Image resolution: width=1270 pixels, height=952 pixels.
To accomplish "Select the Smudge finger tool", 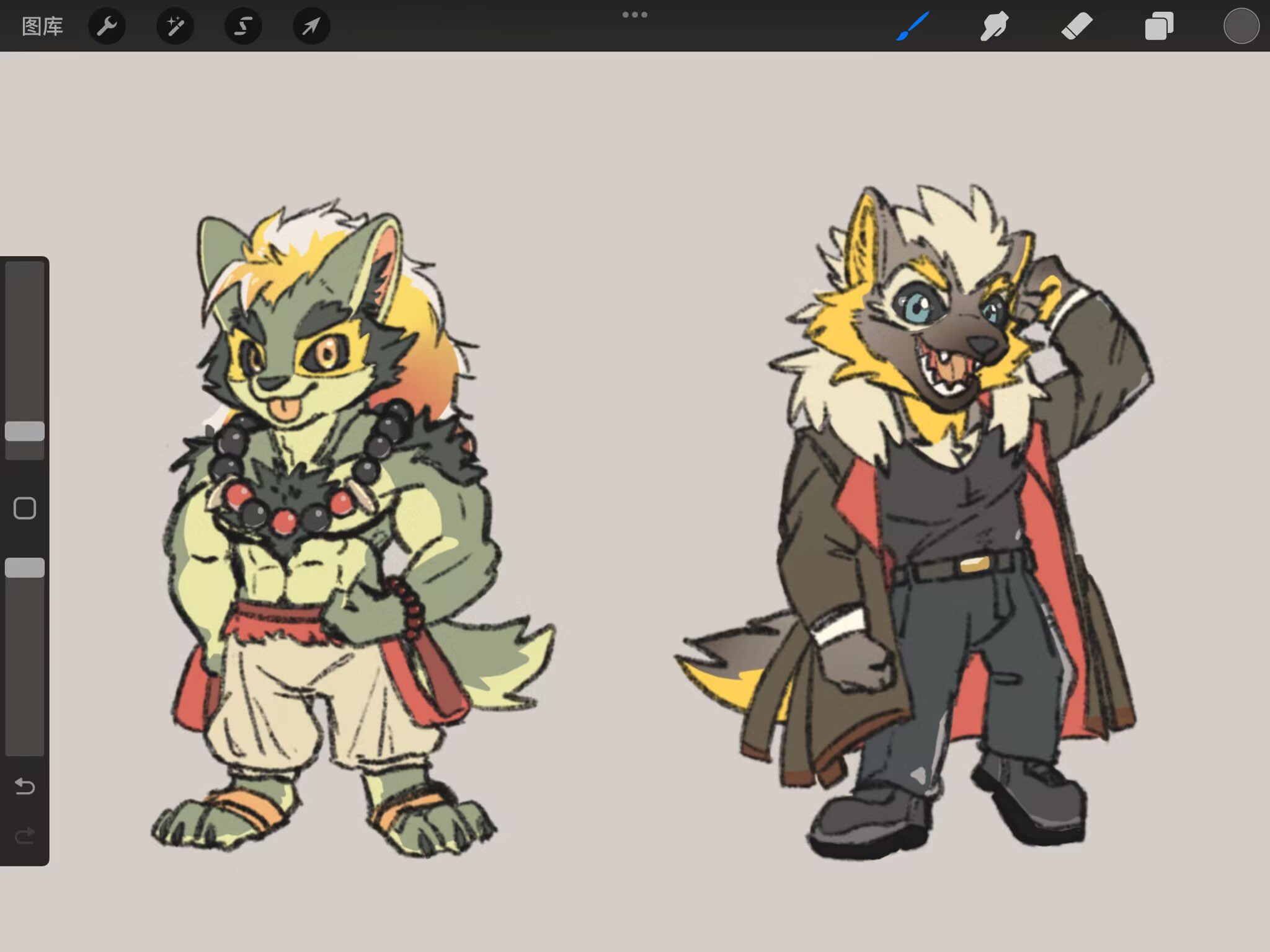I will 994,26.
